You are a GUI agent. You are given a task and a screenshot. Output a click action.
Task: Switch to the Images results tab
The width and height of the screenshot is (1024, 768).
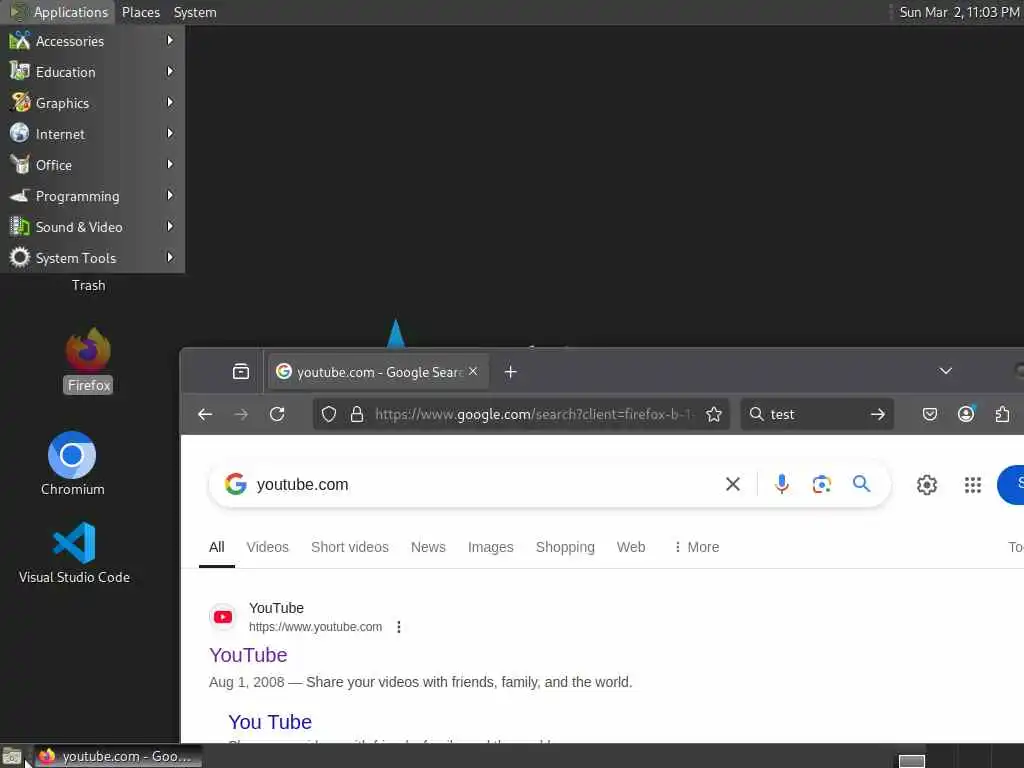click(490, 547)
